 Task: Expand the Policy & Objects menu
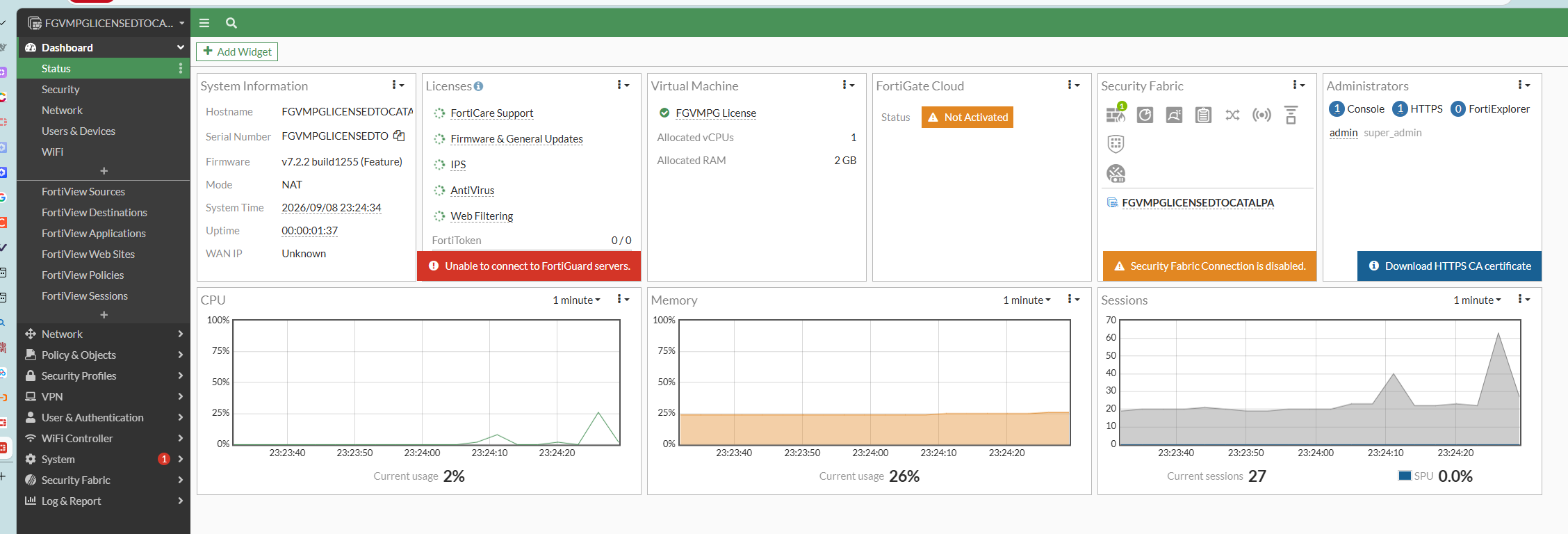point(104,355)
